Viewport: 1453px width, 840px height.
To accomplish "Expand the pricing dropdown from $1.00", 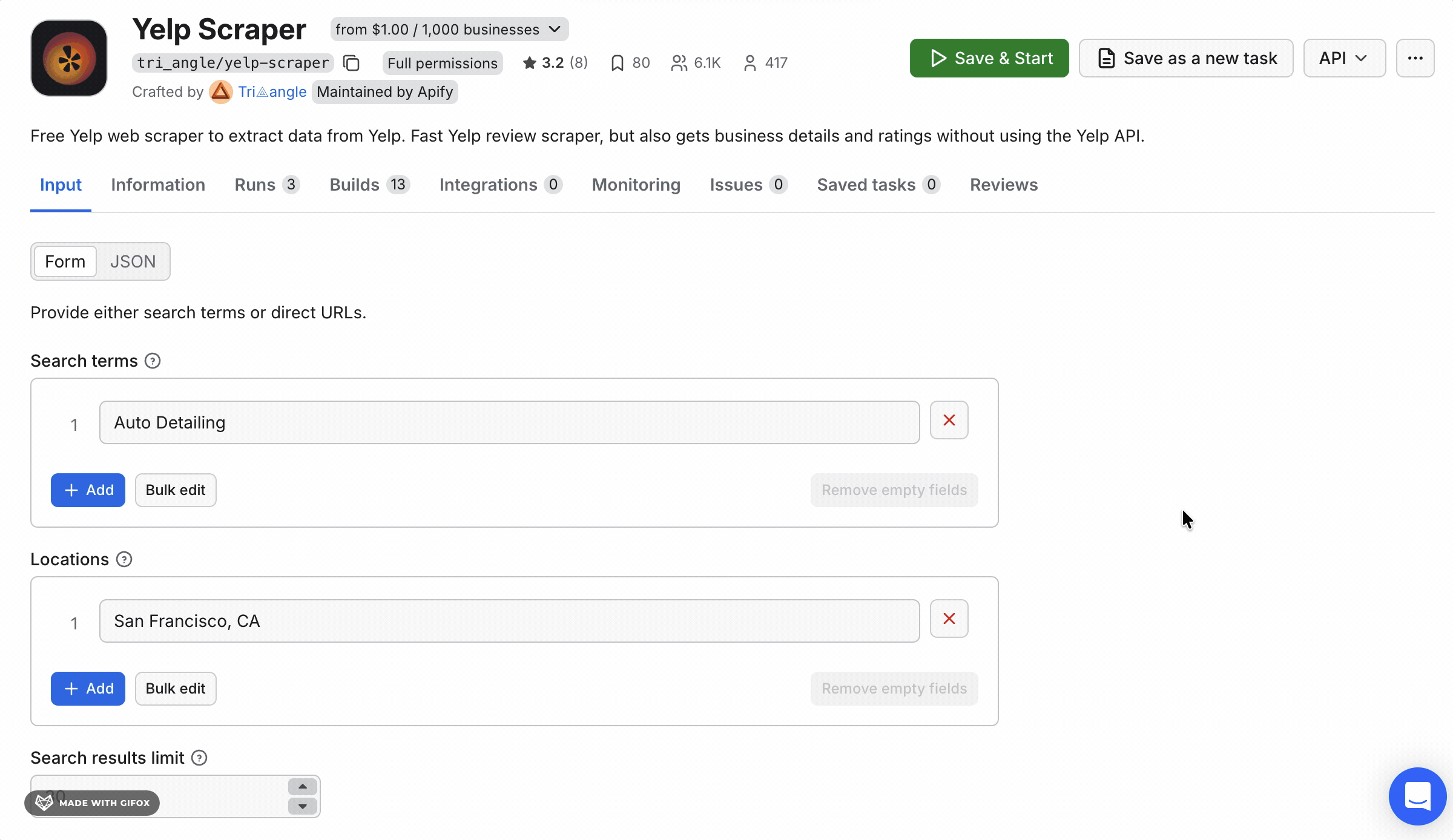I will pyautogui.click(x=449, y=30).
